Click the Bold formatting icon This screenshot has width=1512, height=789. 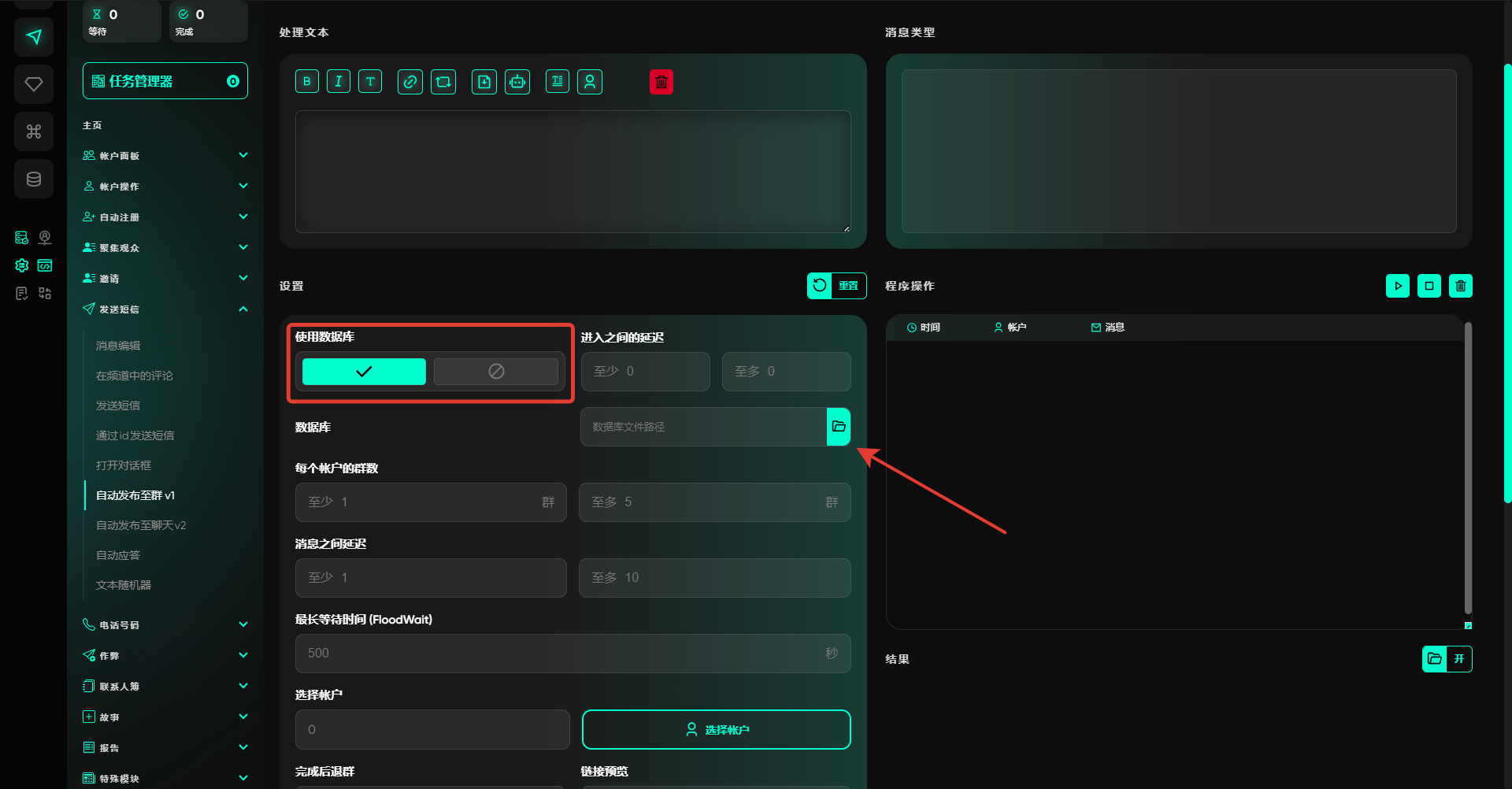coord(307,82)
